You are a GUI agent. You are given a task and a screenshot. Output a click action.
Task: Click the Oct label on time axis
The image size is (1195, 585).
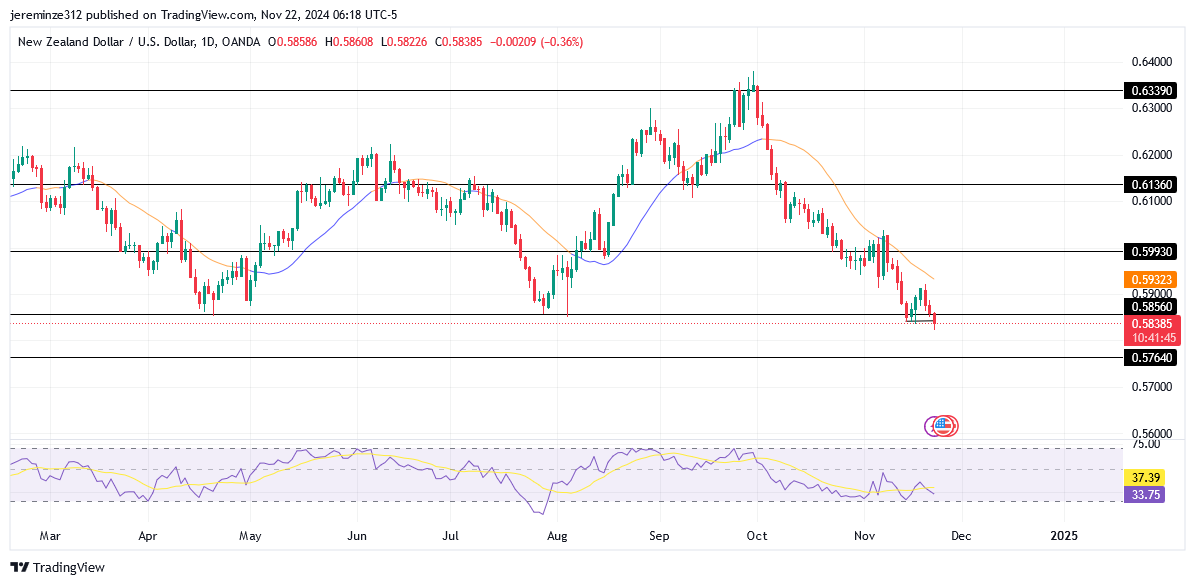point(758,536)
